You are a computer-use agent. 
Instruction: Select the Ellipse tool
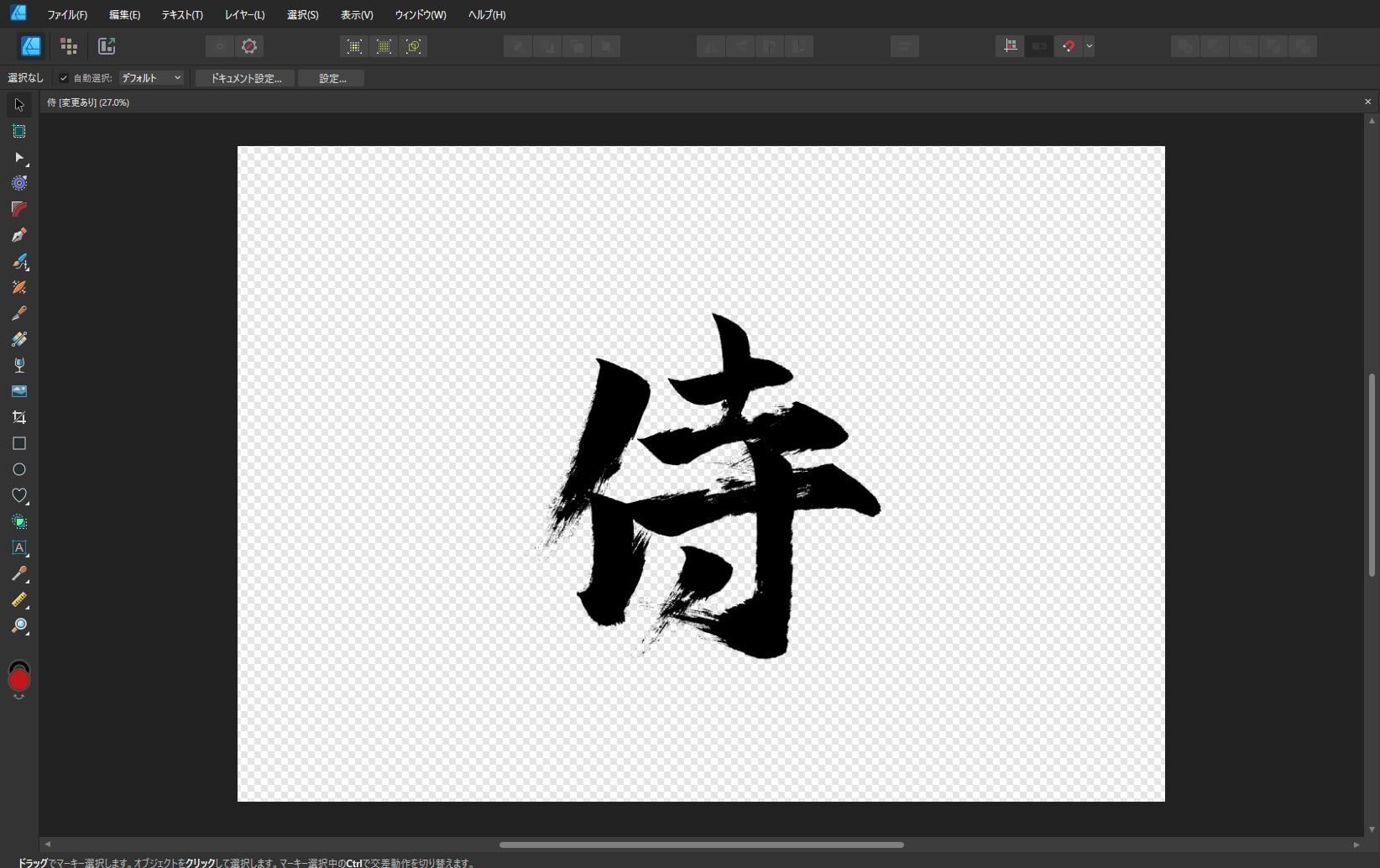(x=18, y=469)
